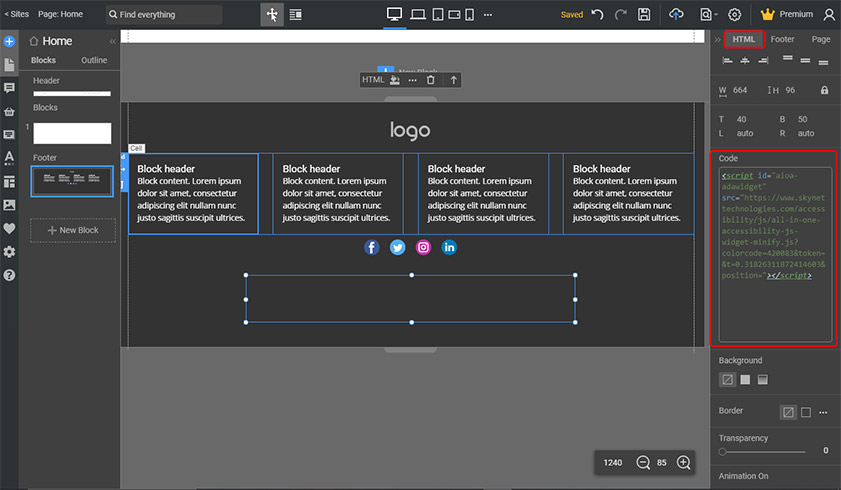Image resolution: width=841 pixels, height=490 pixels.
Task: Click the Find everything search field
Action: [164, 14]
